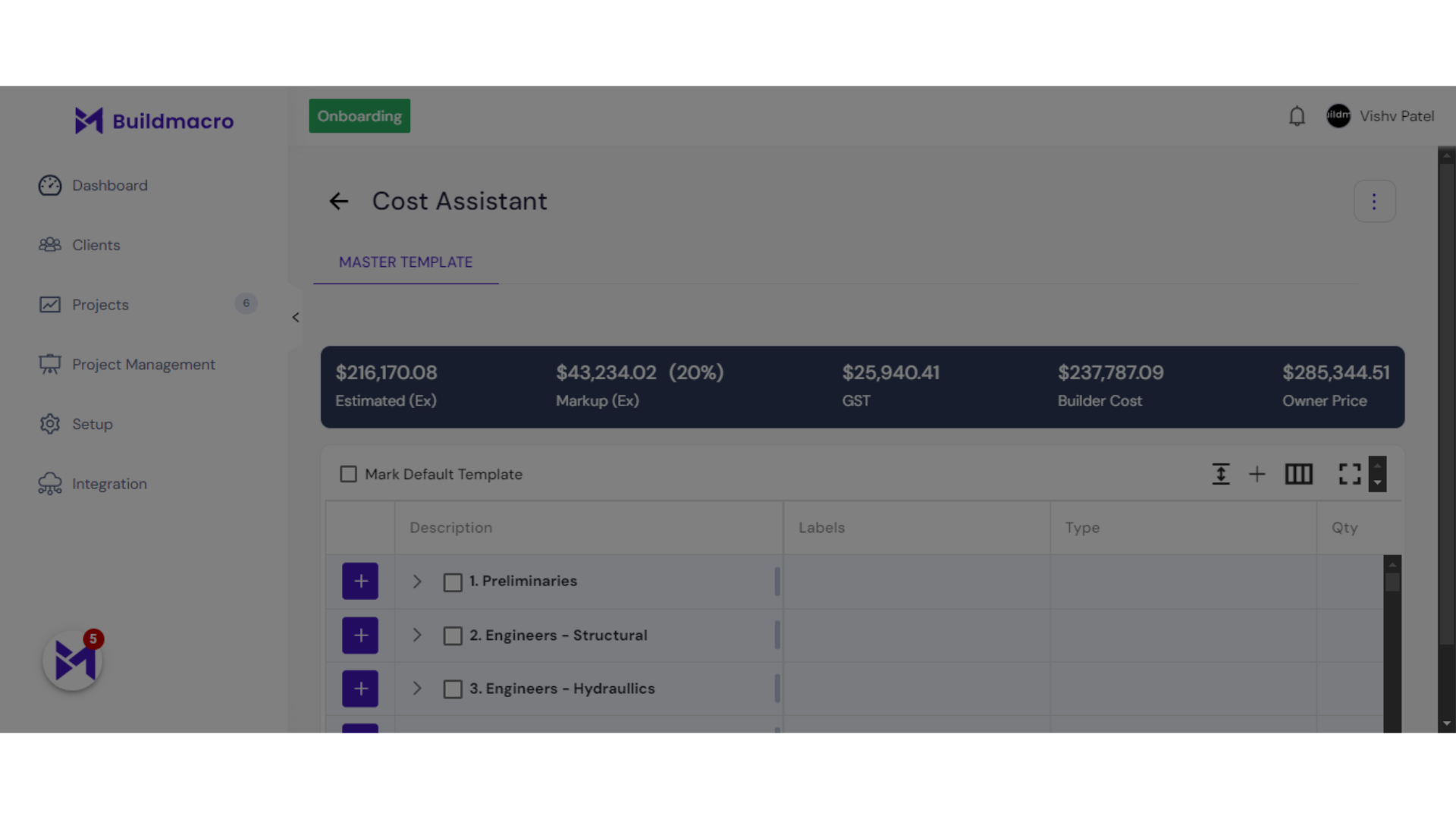This screenshot has width=1456, height=819.
Task: Click plus button for Engineers - Hydraullics row
Action: [360, 689]
